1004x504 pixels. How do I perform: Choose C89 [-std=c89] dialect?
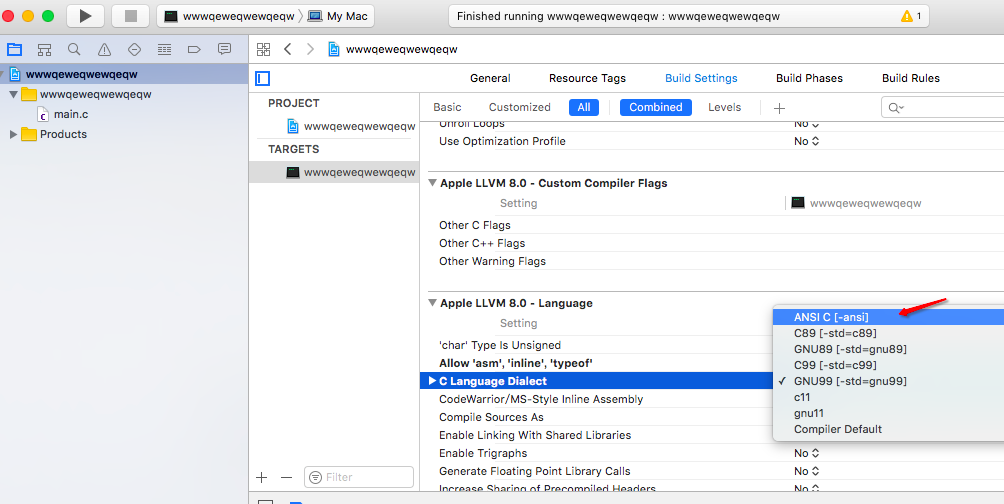point(889,333)
